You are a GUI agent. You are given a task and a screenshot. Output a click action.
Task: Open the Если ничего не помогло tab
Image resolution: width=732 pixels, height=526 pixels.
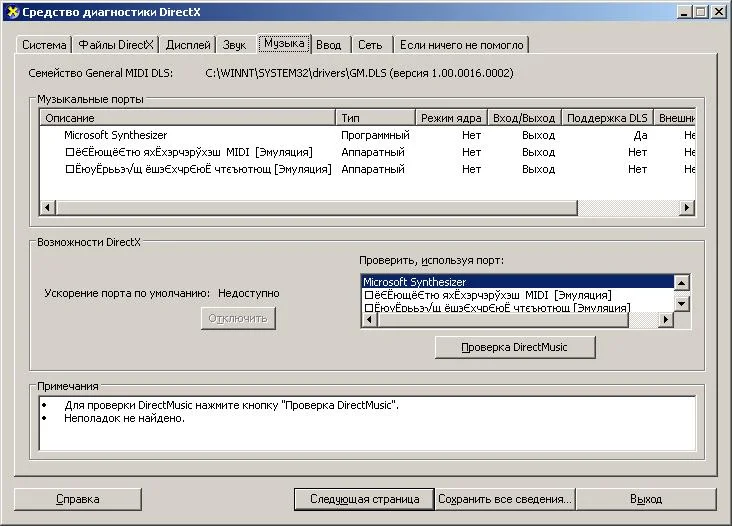(x=460, y=45)
